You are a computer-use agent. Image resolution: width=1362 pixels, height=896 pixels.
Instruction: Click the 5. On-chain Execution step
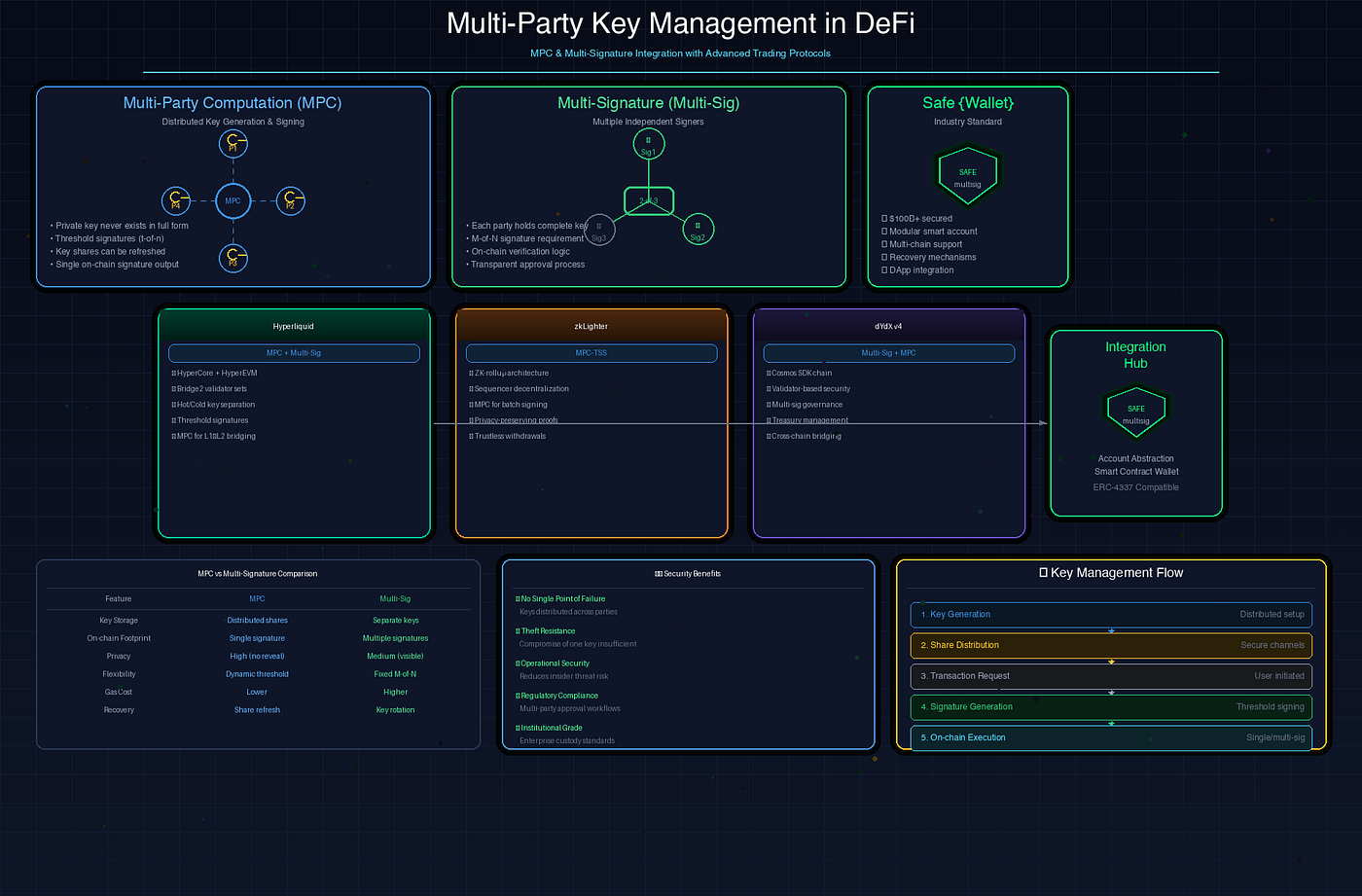pyautogui.click(x=1110, y=737)
